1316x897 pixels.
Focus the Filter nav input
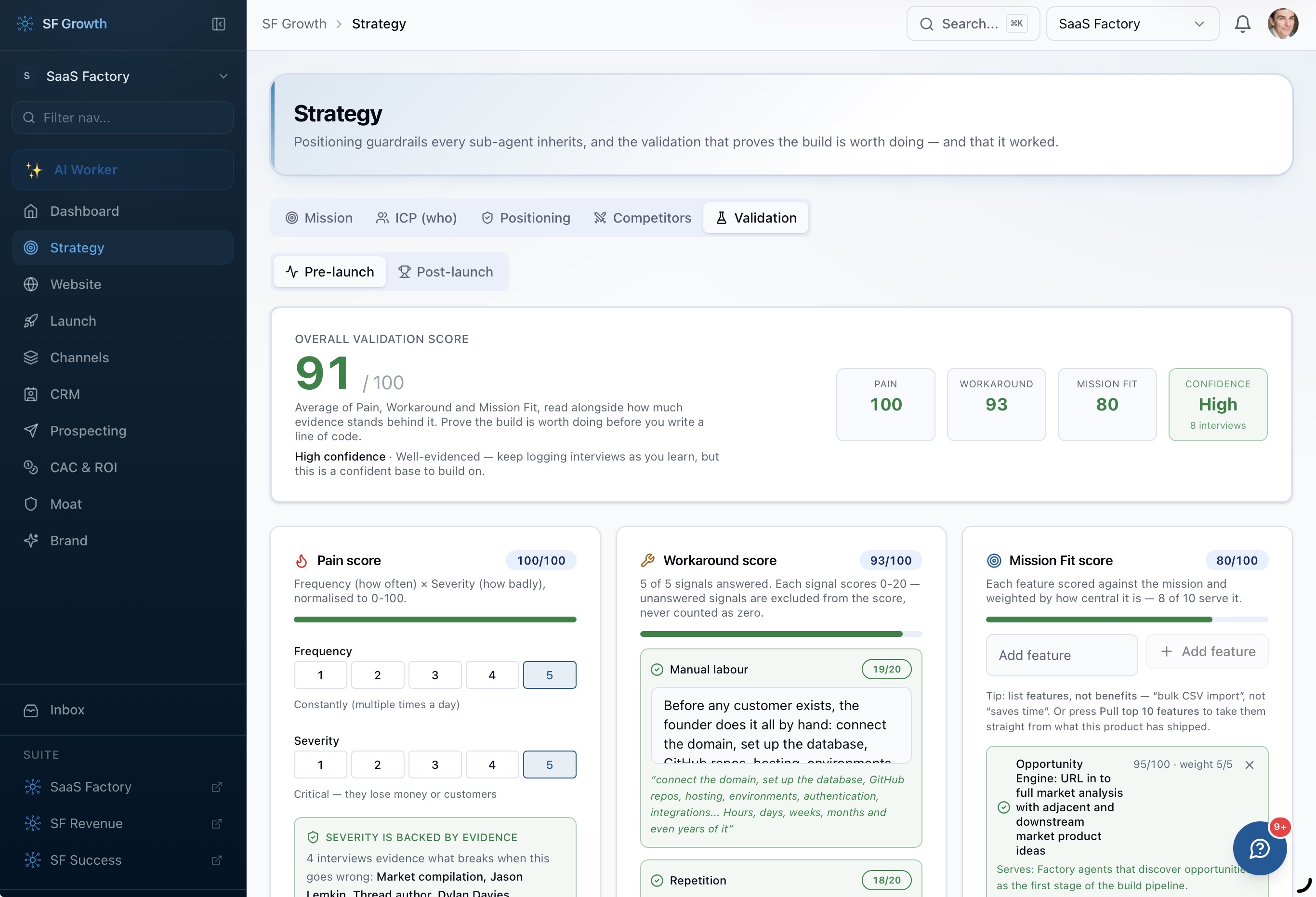pos(122,118)
